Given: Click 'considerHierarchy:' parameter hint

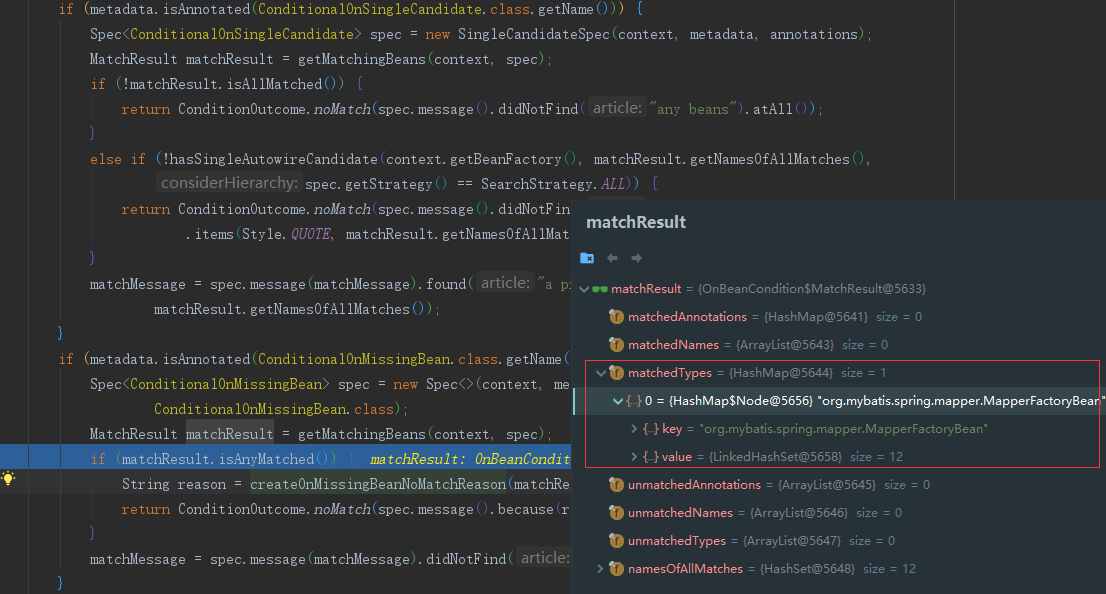Looking at the screenshot, I should [229, 183].
